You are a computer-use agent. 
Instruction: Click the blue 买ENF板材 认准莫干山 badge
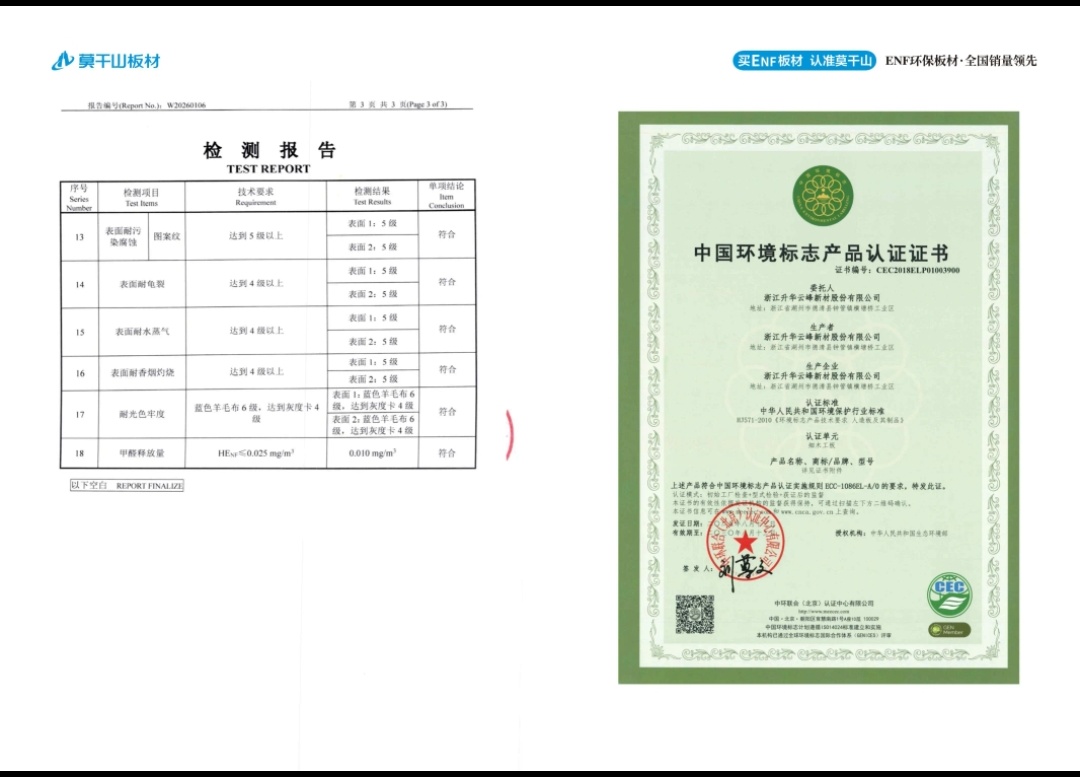(x=804, y=61)
